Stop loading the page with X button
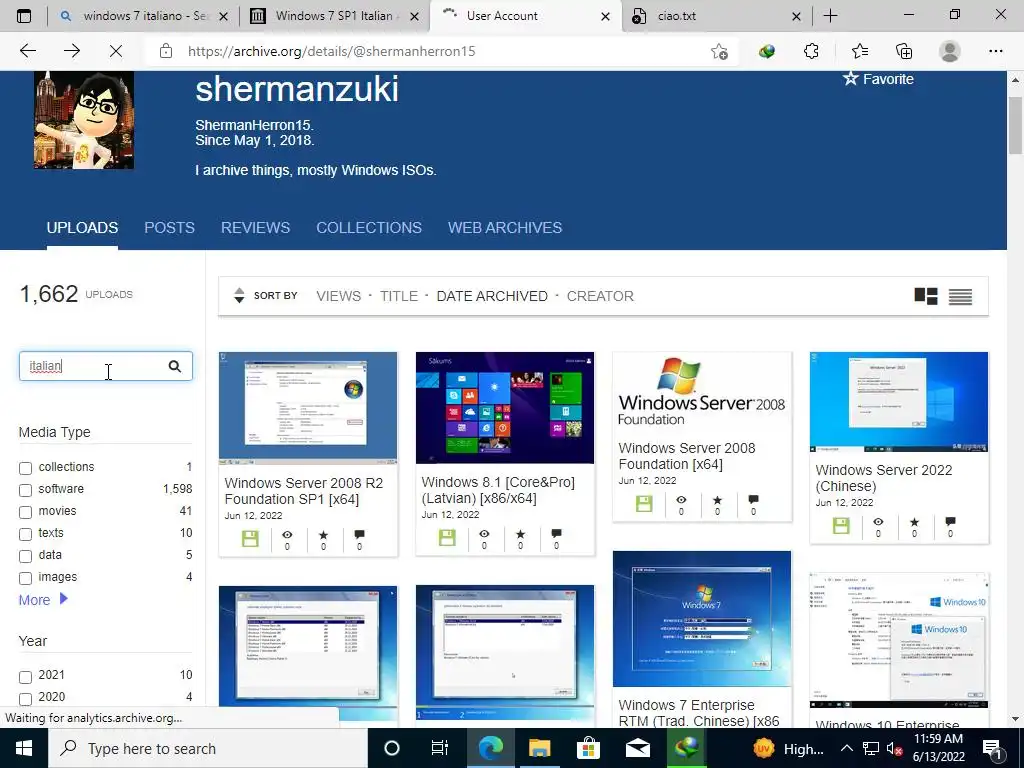 click(x=116, y=51)
